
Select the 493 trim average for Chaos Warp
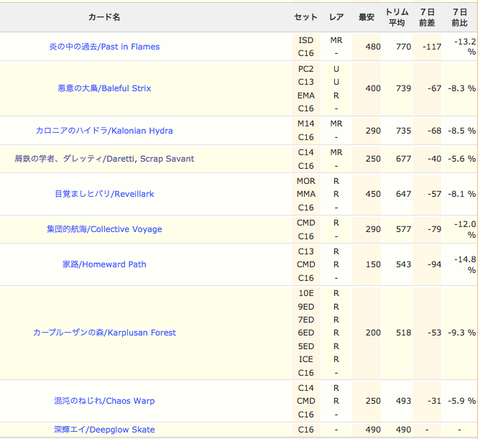(403, 401)
